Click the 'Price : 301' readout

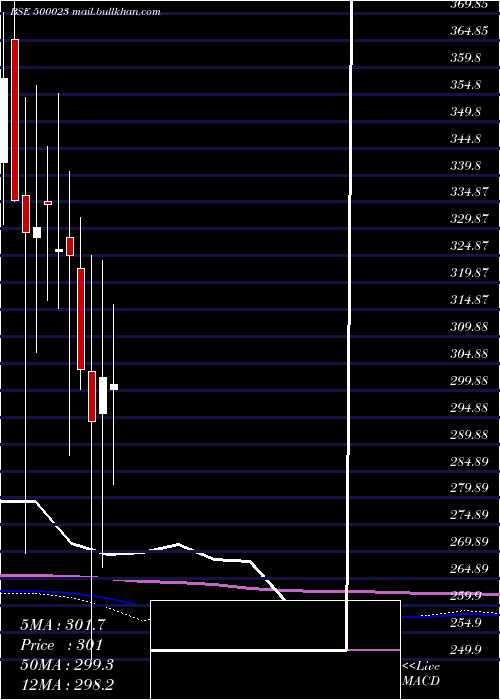click(62, 645)
